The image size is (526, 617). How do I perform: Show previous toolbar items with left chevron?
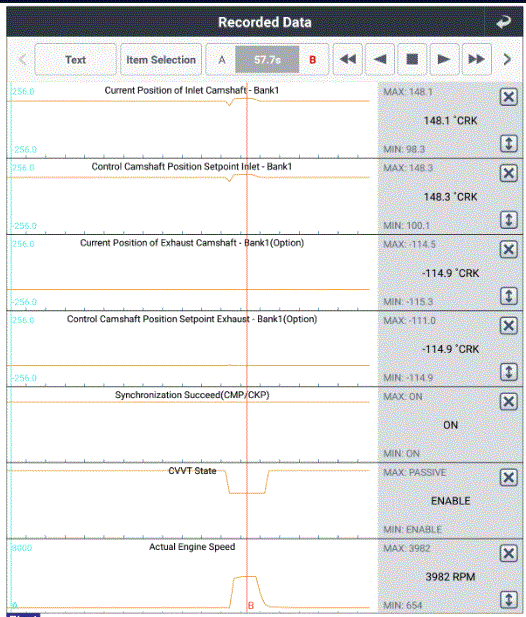[x=23, y=60]
